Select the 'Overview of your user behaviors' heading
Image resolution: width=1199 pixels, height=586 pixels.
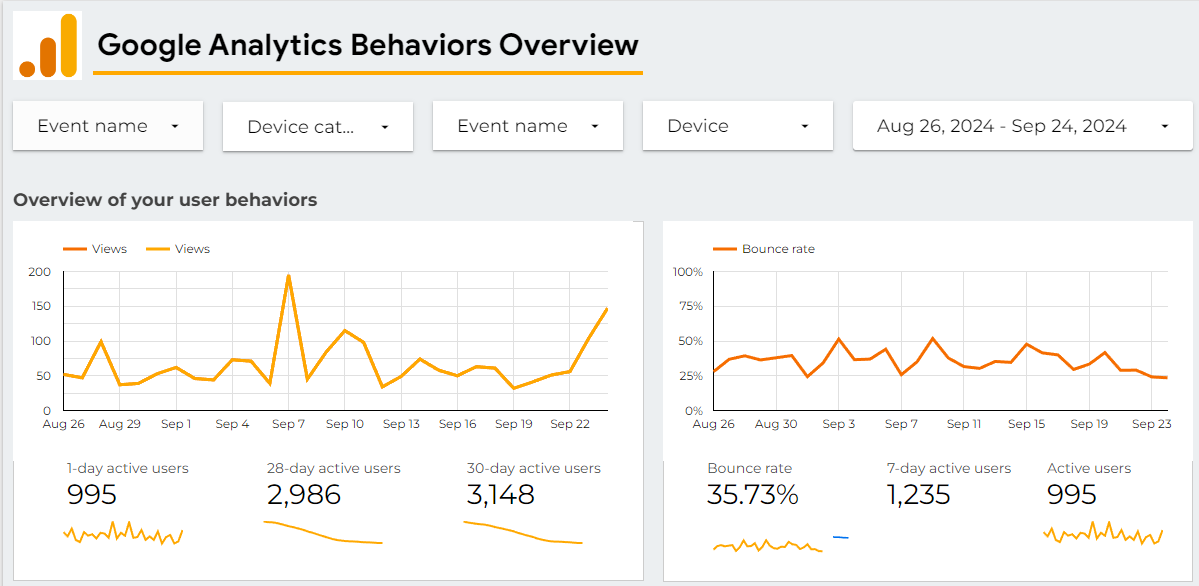tap(165, 200)
